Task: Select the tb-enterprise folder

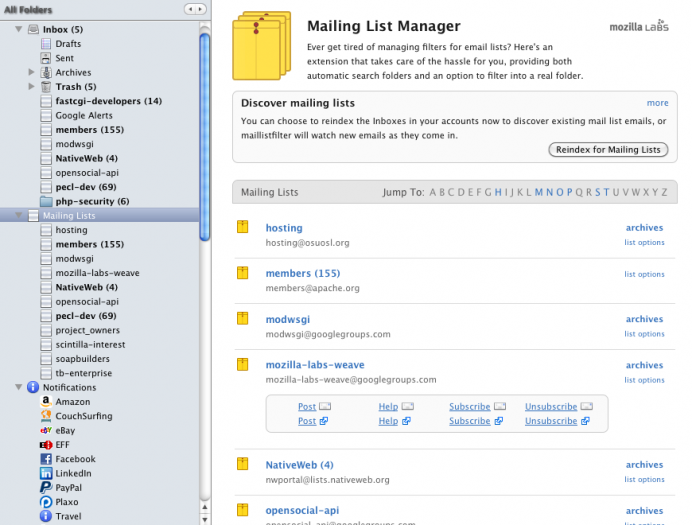Action: pos(83,373)
